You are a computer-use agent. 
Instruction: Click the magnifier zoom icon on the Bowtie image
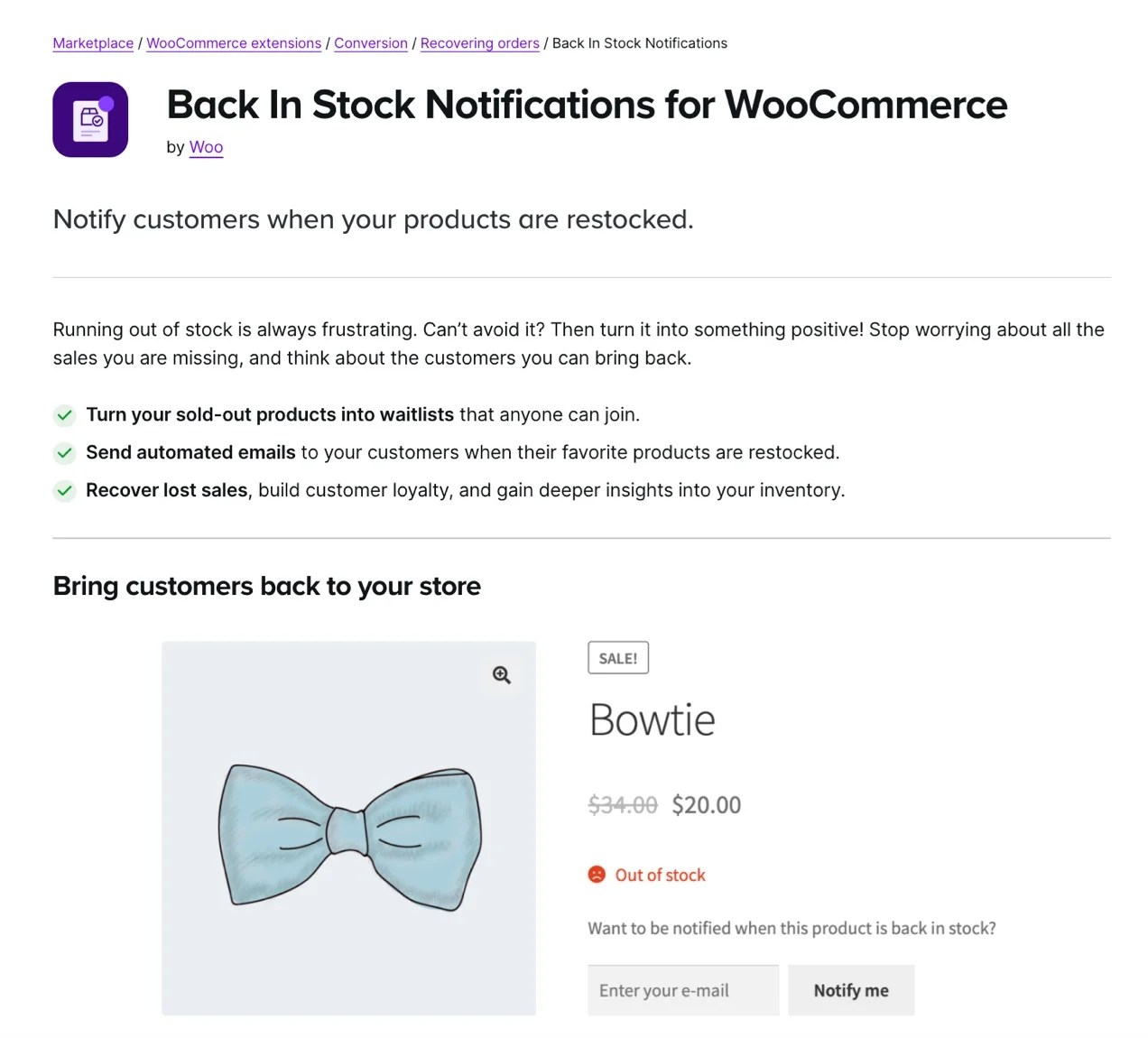coord(502,674)
